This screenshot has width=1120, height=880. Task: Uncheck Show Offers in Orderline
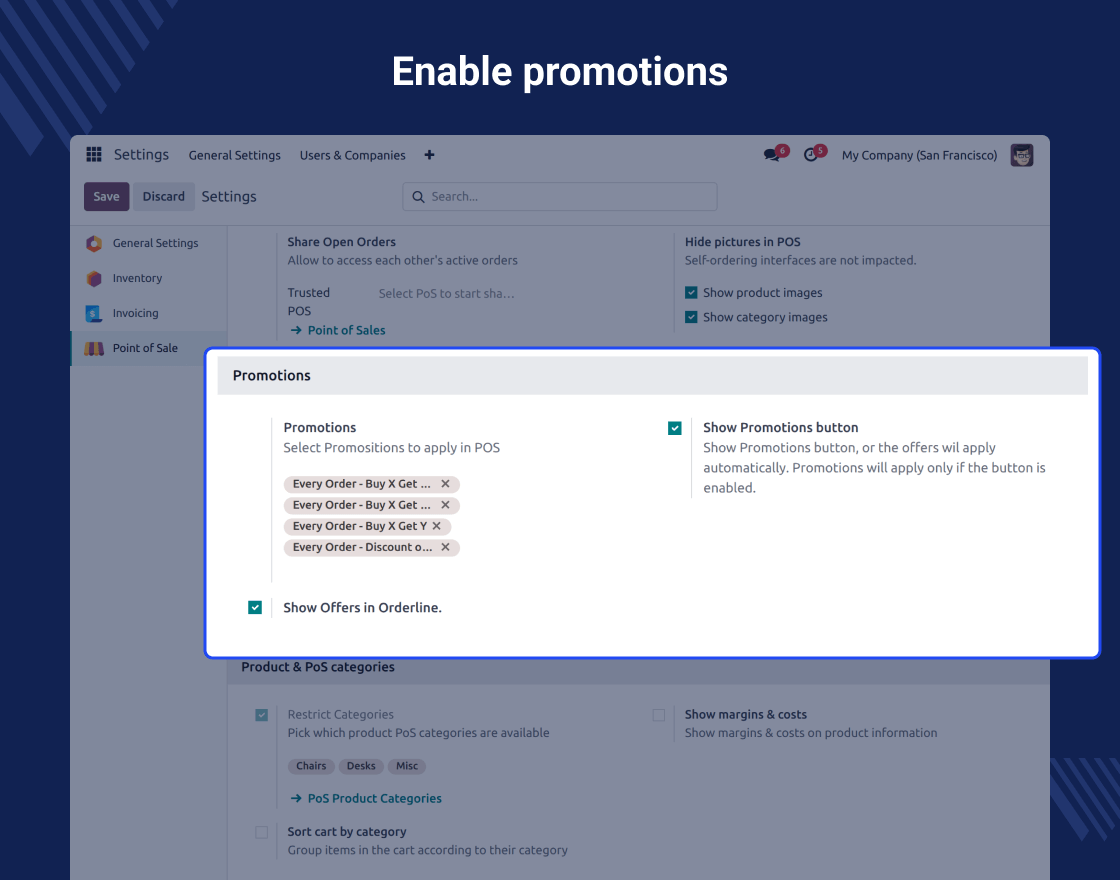pyautogui.click(x=255, y=607)
